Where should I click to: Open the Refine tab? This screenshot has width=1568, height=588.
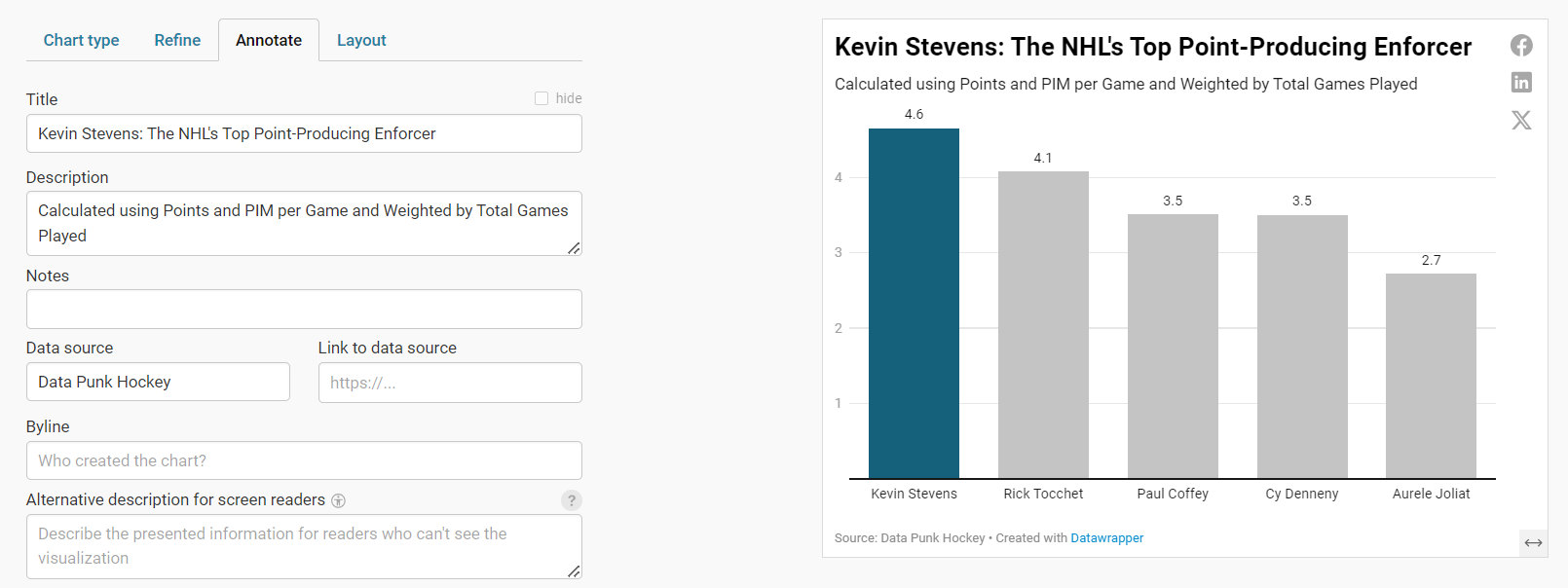point(177,40)
